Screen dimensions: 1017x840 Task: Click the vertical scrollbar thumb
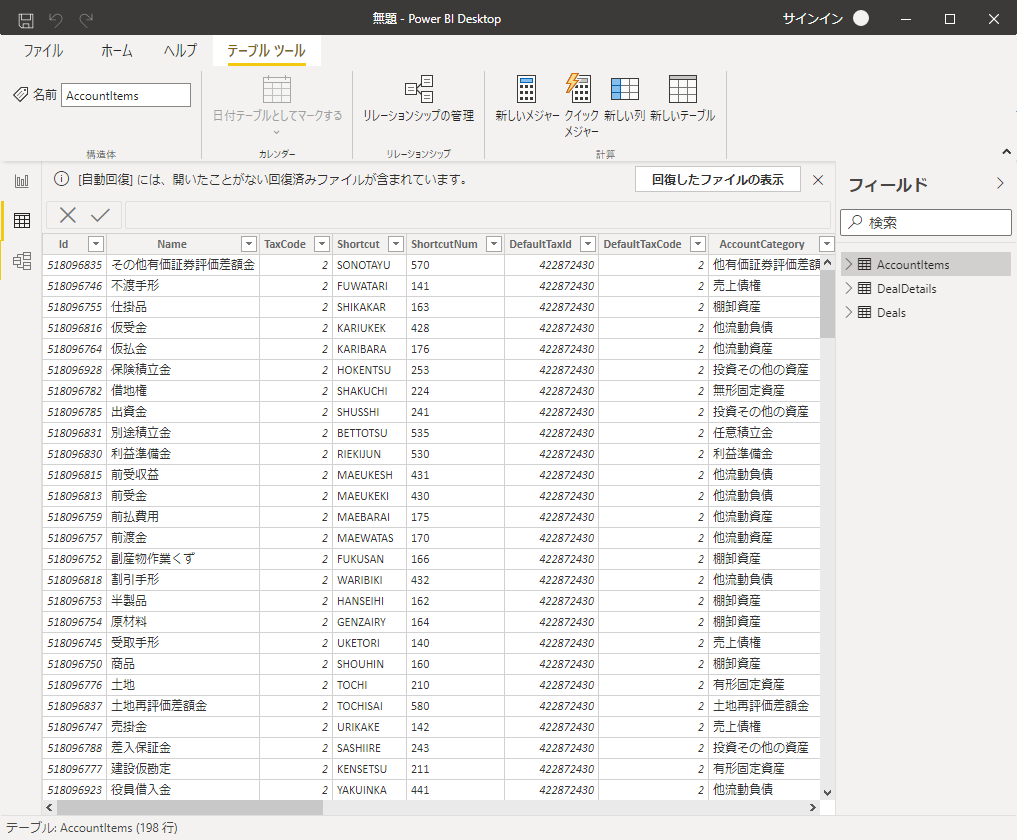(827, 304)
